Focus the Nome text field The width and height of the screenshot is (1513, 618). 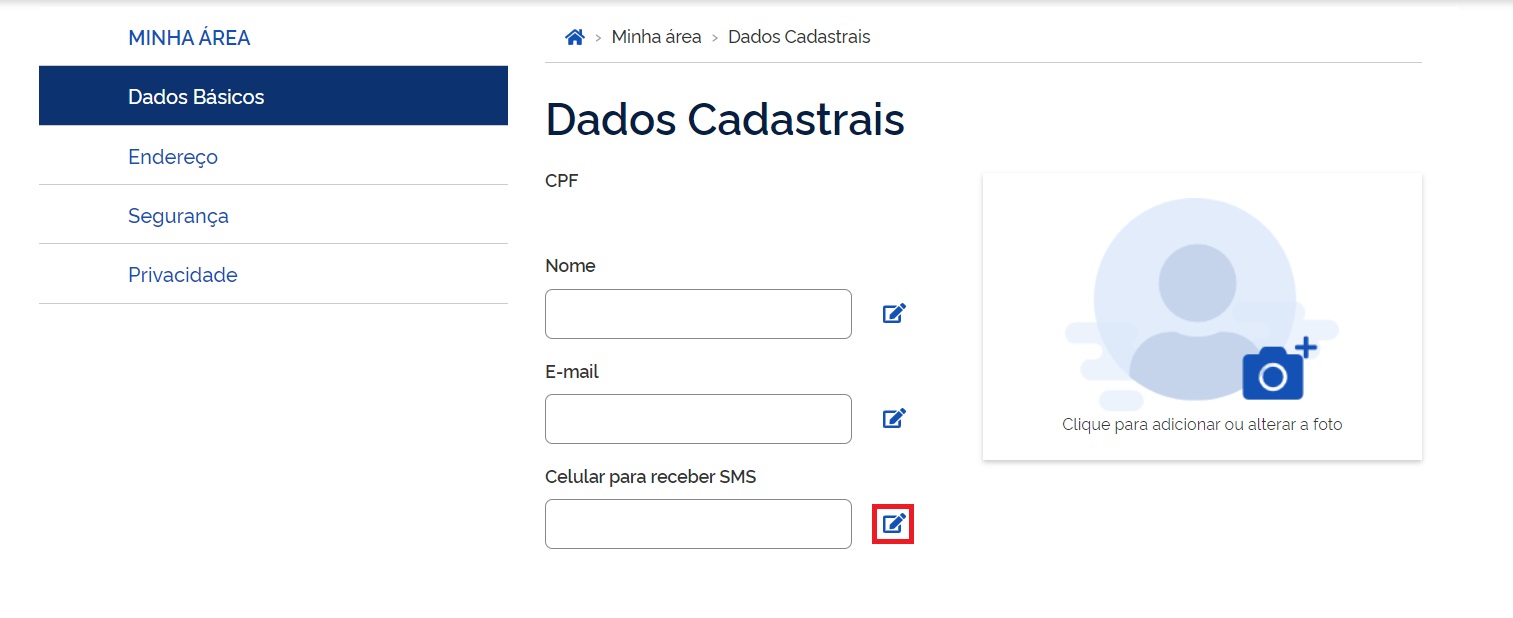click(x=698, y=314)
